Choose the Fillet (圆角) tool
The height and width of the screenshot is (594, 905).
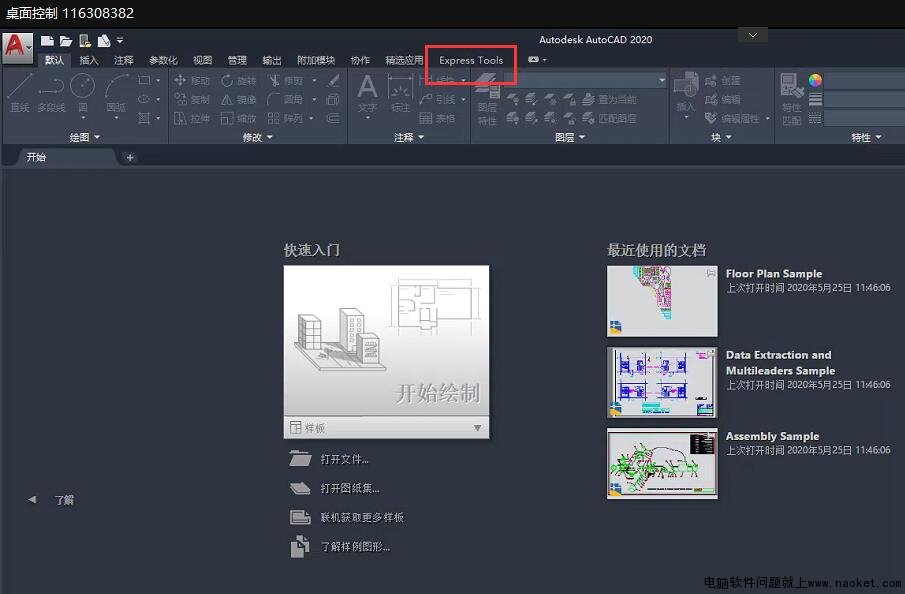[x=286, y=99]
